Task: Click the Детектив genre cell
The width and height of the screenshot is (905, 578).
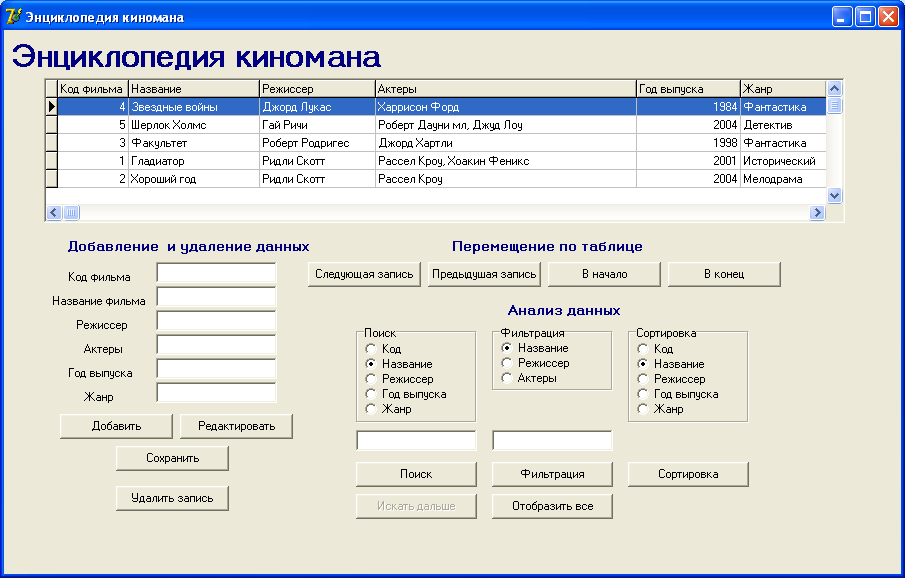Action: (x=784, y=125)
